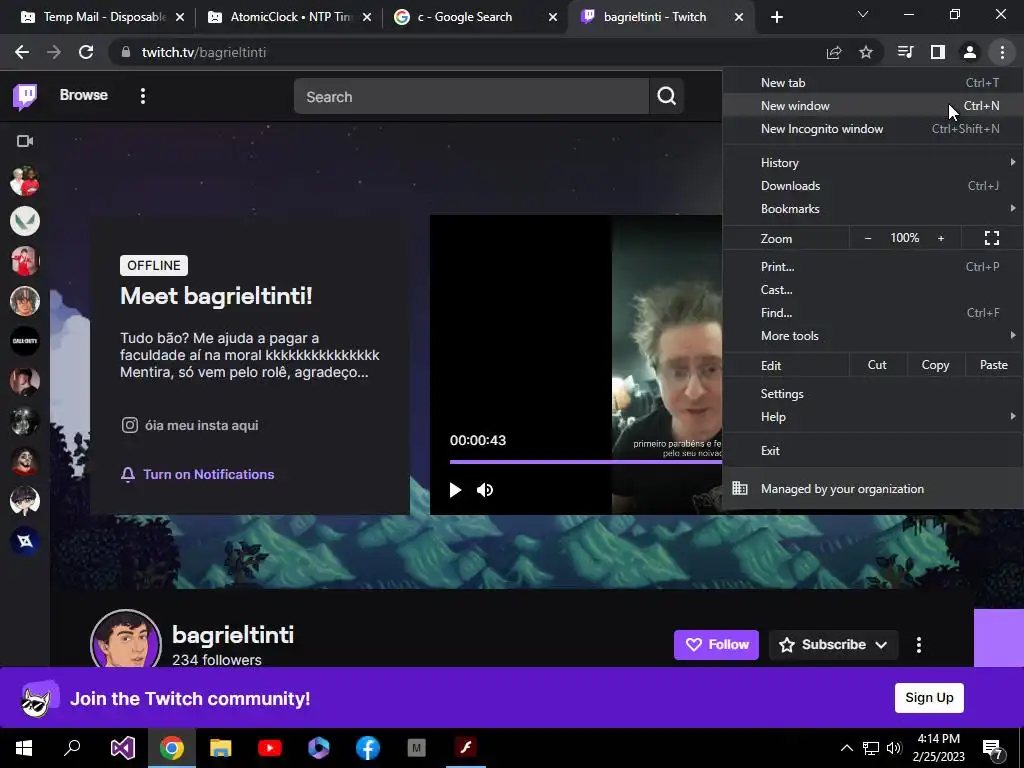The image size is (1024, 768).
Task: Click Cut in the Edit row
Action: pyautogui.click(x=877, y=365)
